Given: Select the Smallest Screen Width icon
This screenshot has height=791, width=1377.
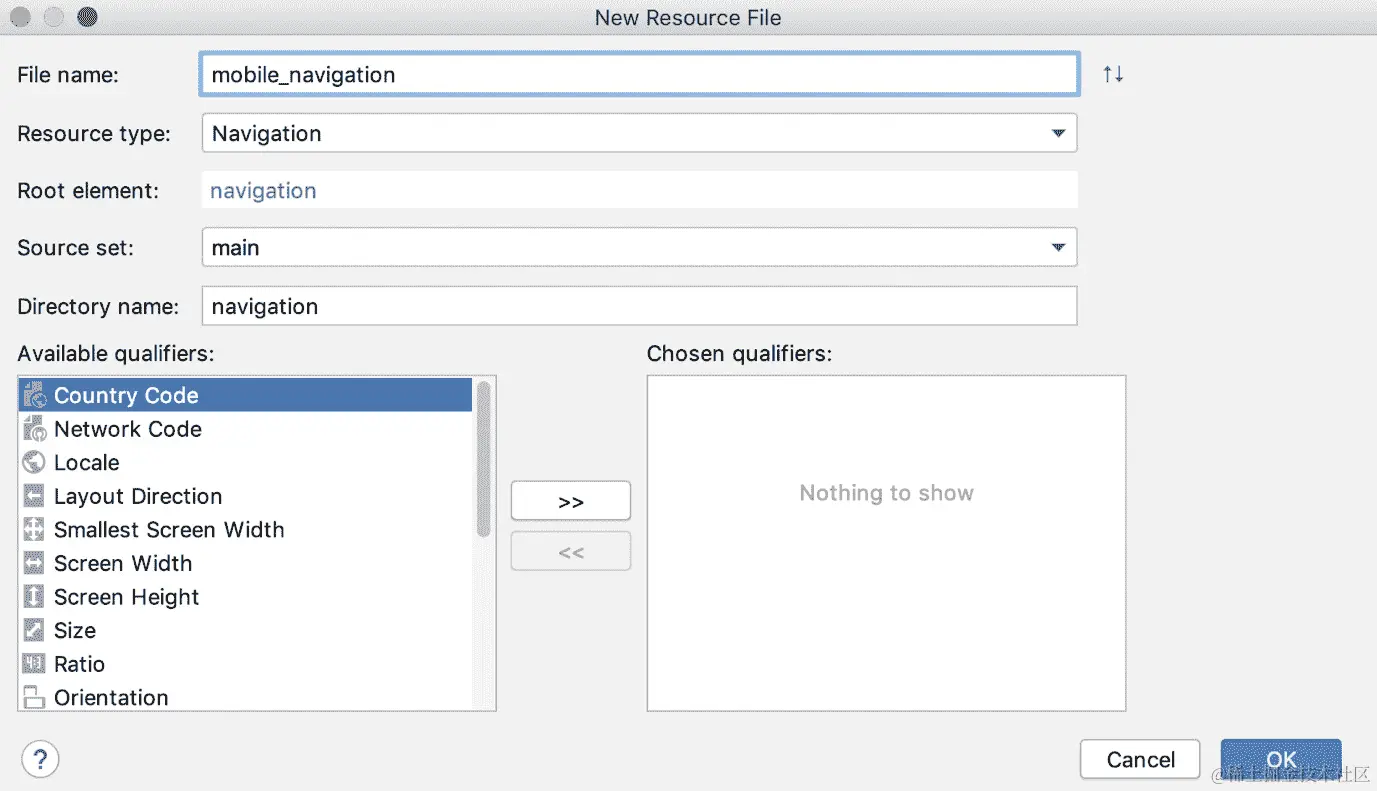Looking at the screenshot, I should (33, 529).
